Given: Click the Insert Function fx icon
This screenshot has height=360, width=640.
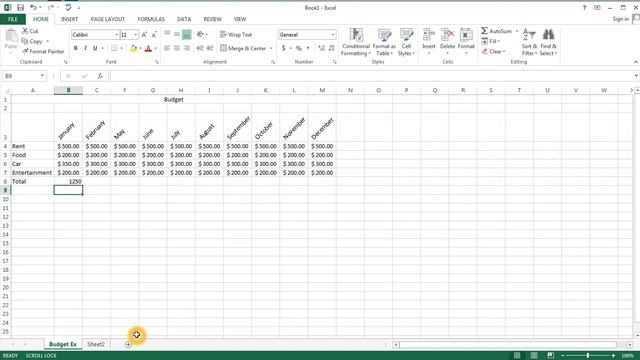Looking at the screenshot, I should click(100, 76).
